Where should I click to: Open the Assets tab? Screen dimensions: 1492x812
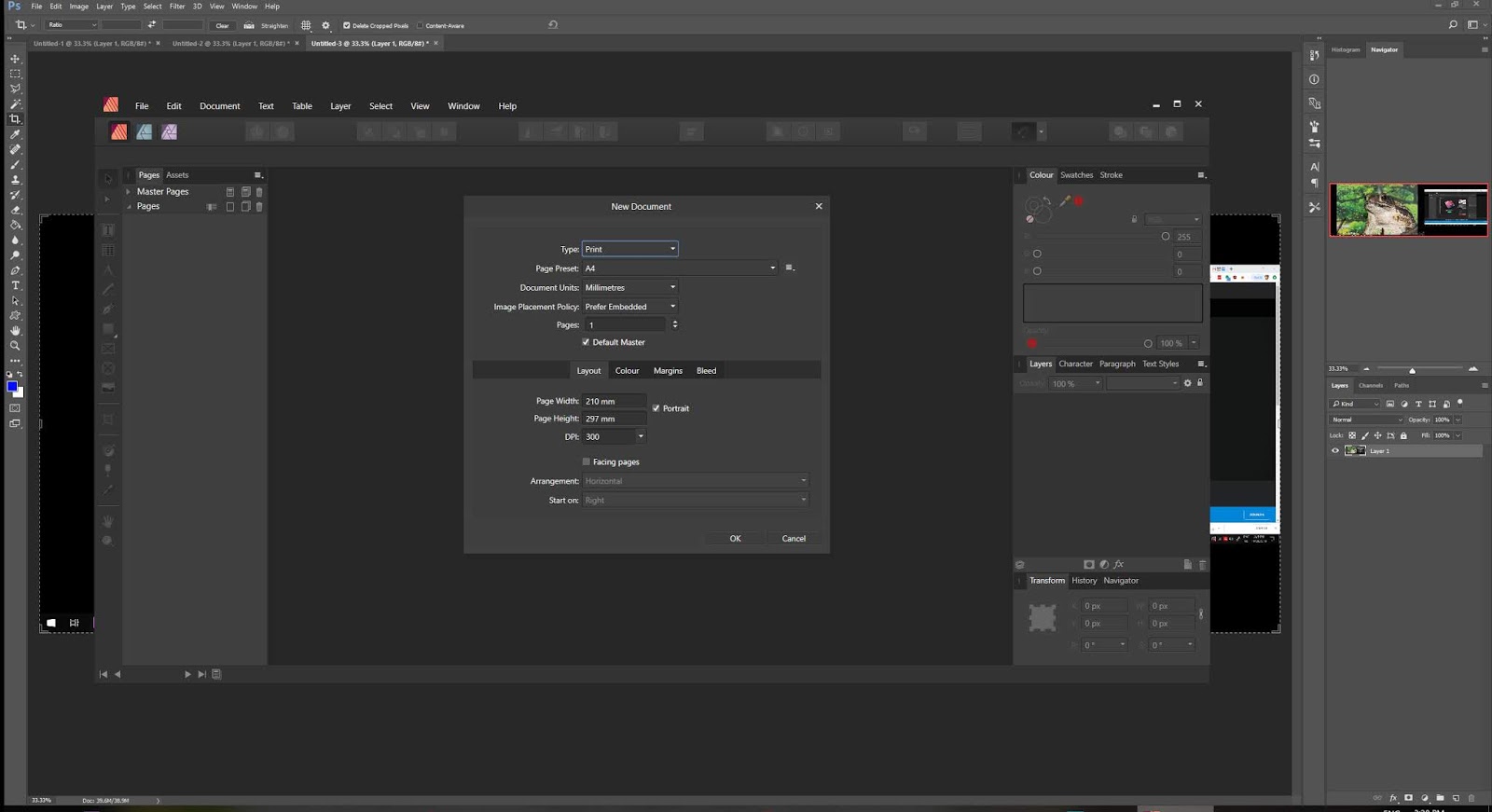click(177, 175)
